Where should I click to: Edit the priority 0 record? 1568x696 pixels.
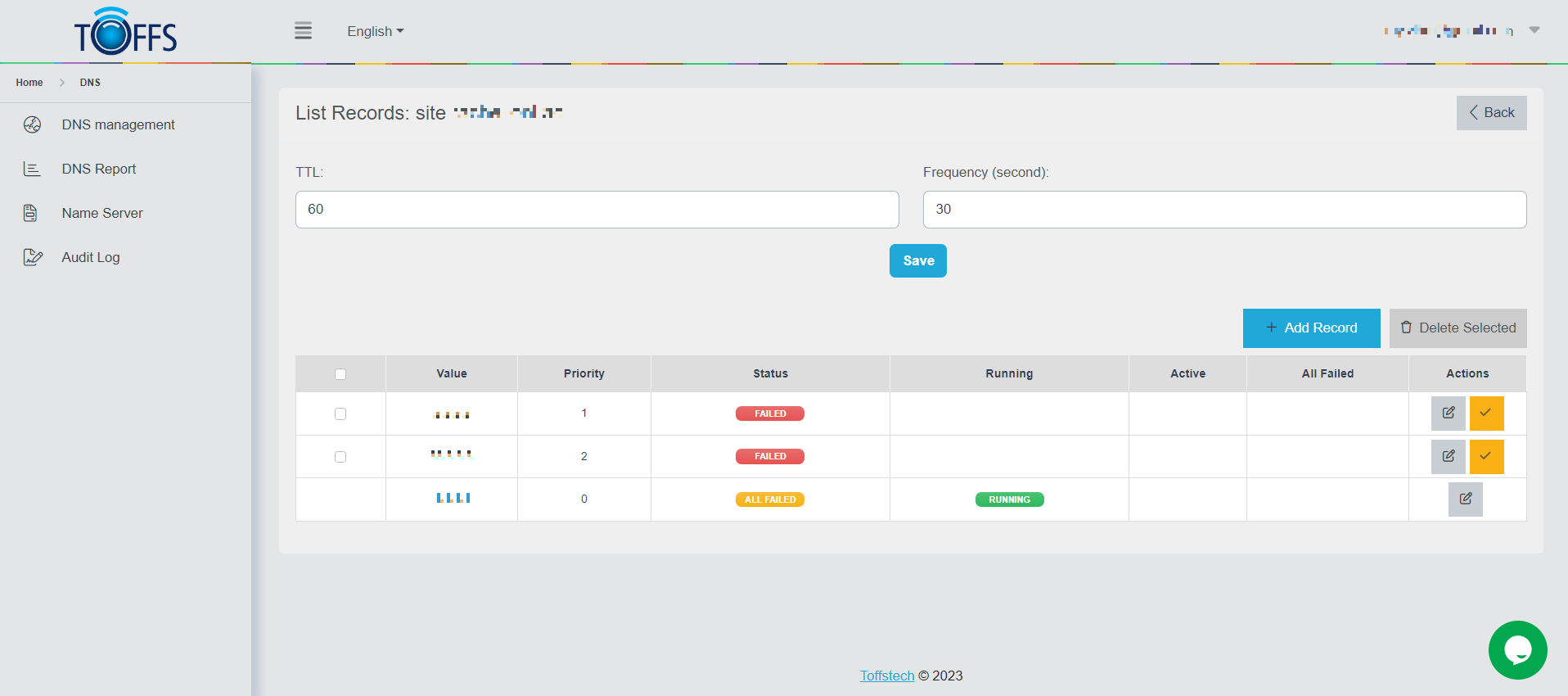[1465, 499]
